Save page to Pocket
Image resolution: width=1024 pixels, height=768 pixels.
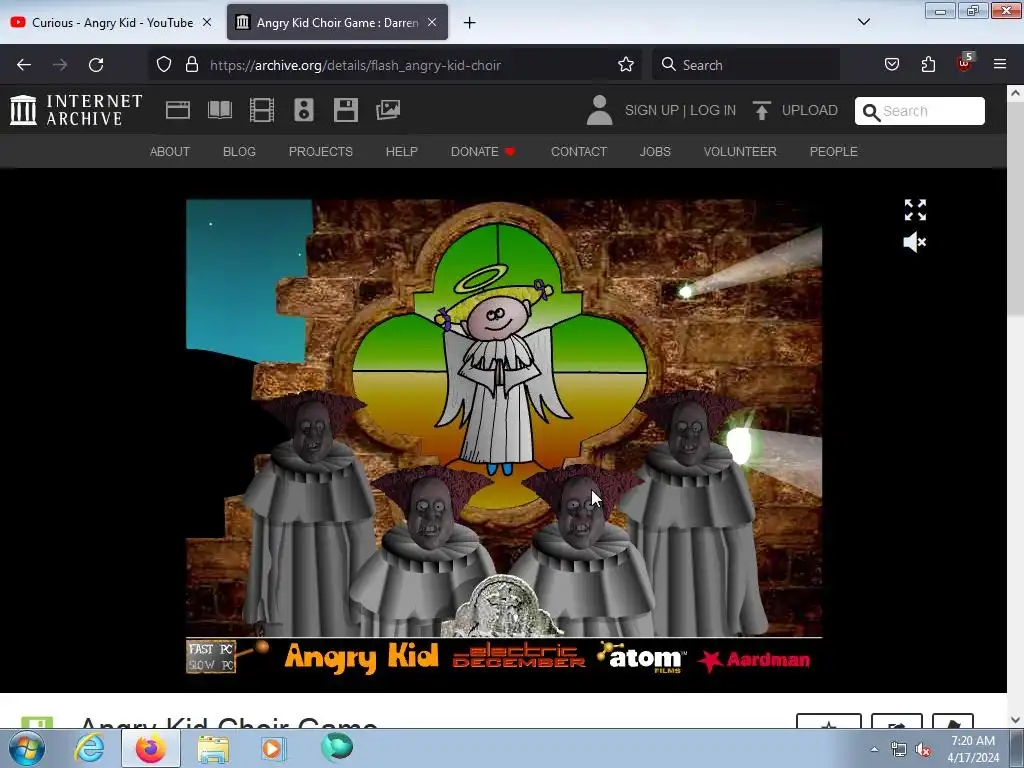pos(891,65)
